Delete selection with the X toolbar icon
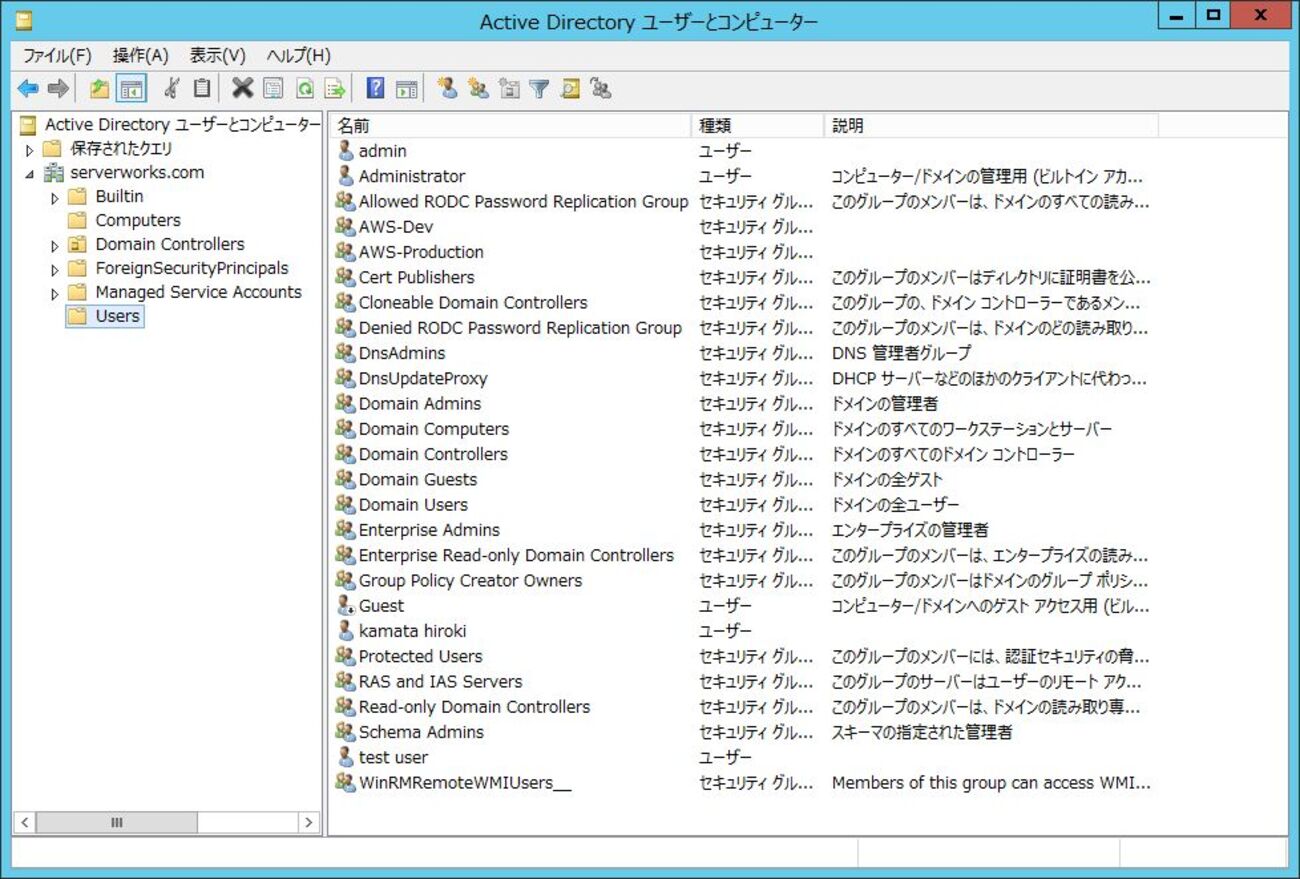Image resolution: width=1300 pixels, height=879 pixels. point(240,88)
